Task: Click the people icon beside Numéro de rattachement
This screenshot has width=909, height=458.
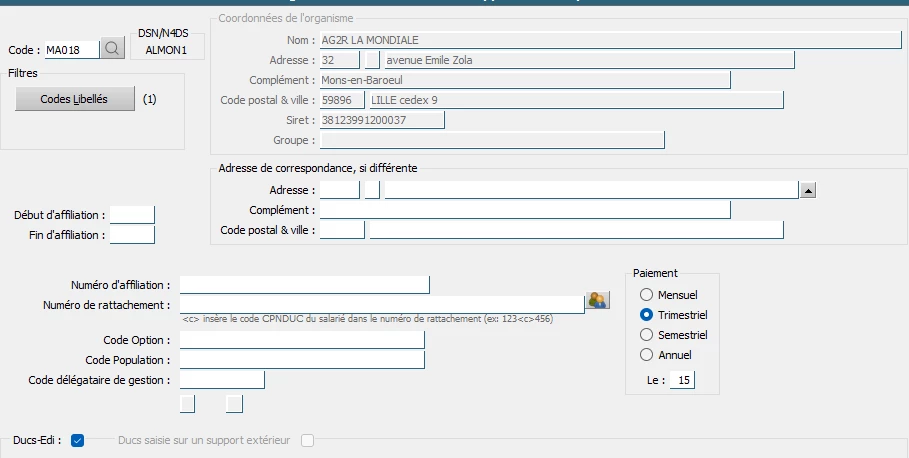Action: pyautogui.click(x=598, y=300)
